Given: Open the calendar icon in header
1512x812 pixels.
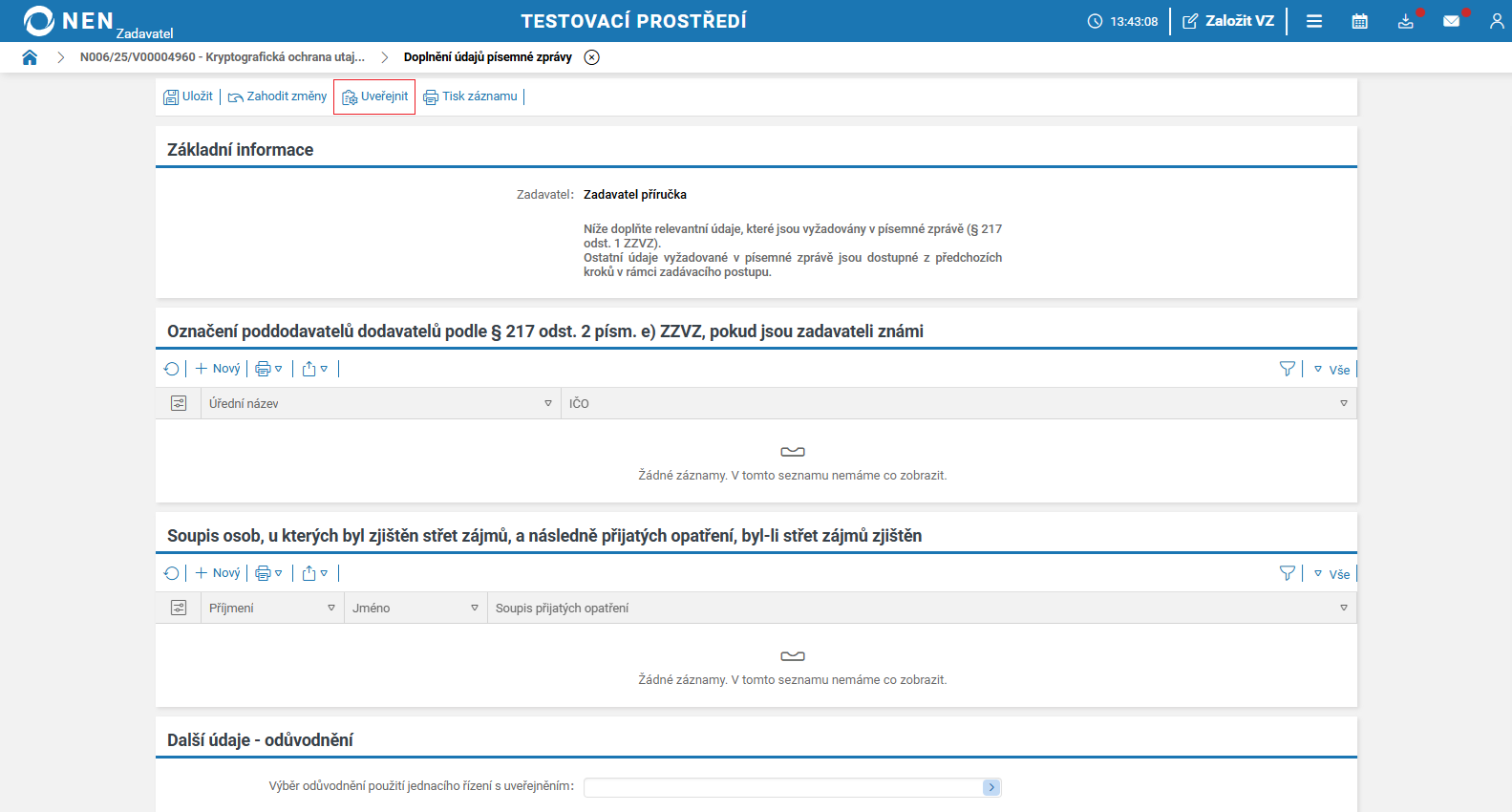Looking at the screenshot, I should 1360,21.
